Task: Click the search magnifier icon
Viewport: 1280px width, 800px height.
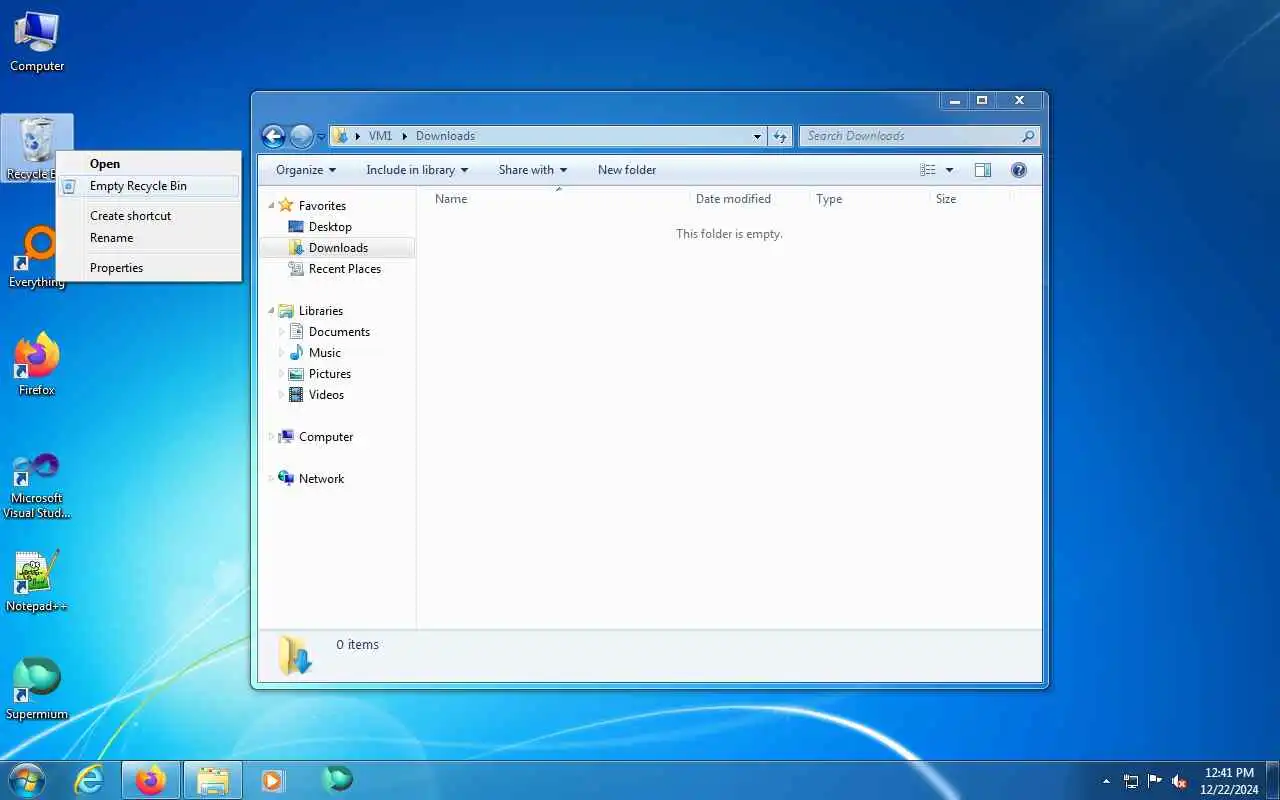Action: tap(1028, 136)
